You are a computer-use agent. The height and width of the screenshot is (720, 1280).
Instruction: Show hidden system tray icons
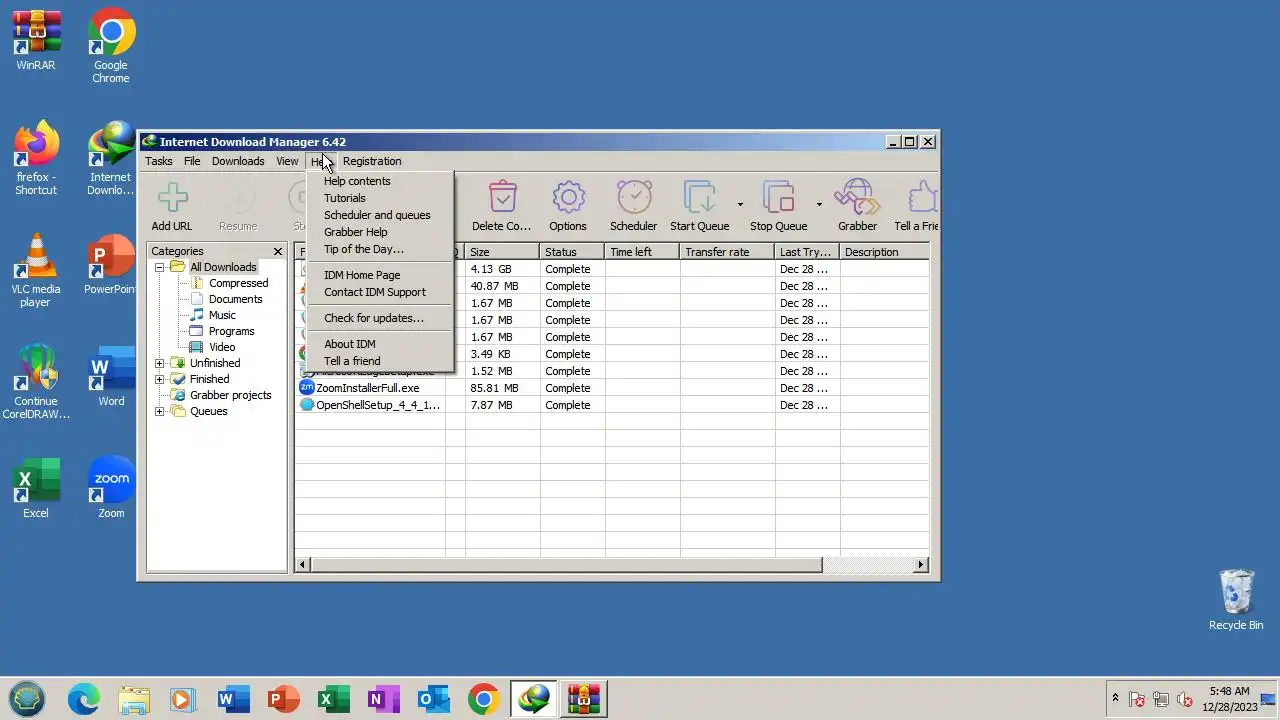click(x=1115, y=698)
